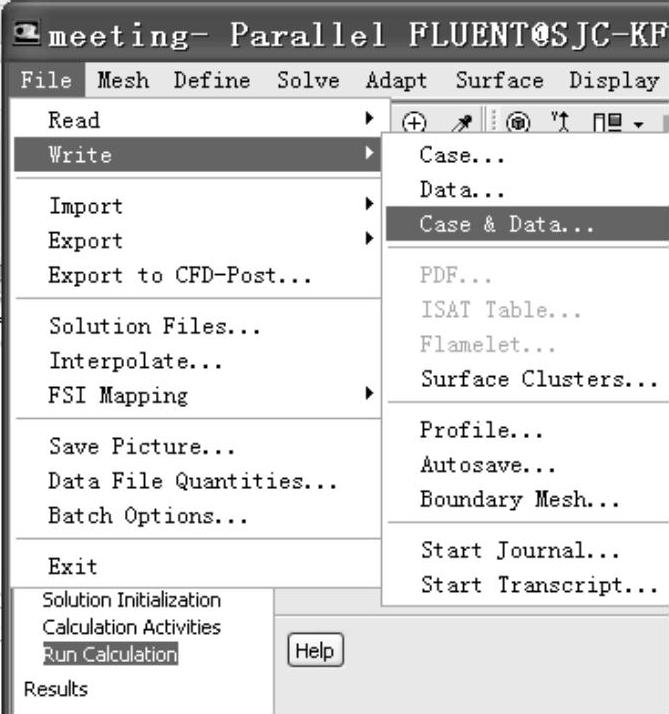Select Calculation Activities in navigation tree
The height and width of the screenshot is (714, 669).
131,627
